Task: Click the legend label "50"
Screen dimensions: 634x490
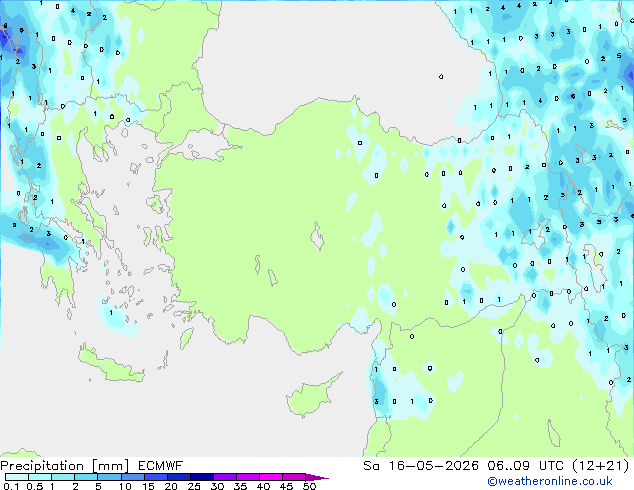Action: 309,486
